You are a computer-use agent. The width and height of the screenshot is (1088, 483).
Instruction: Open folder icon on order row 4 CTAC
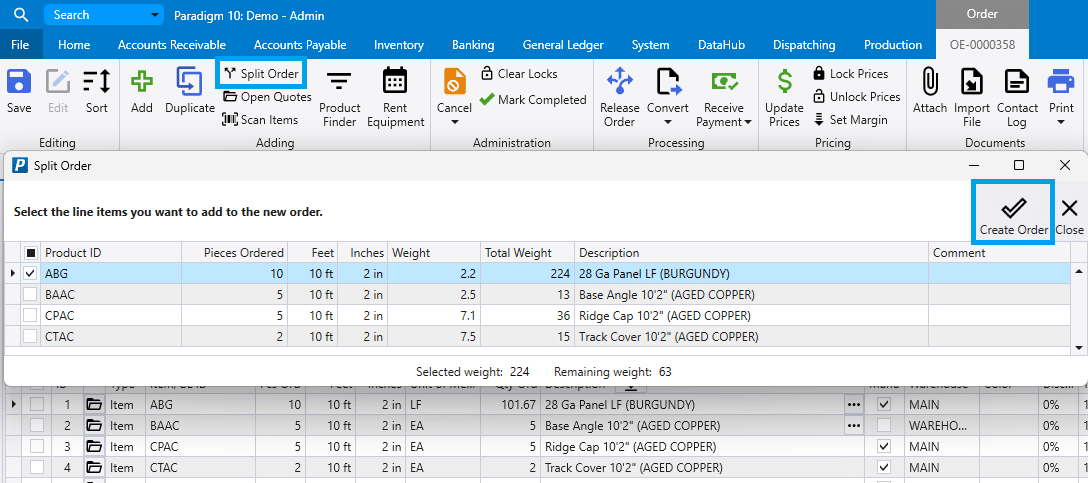click(x=94, y=466)
